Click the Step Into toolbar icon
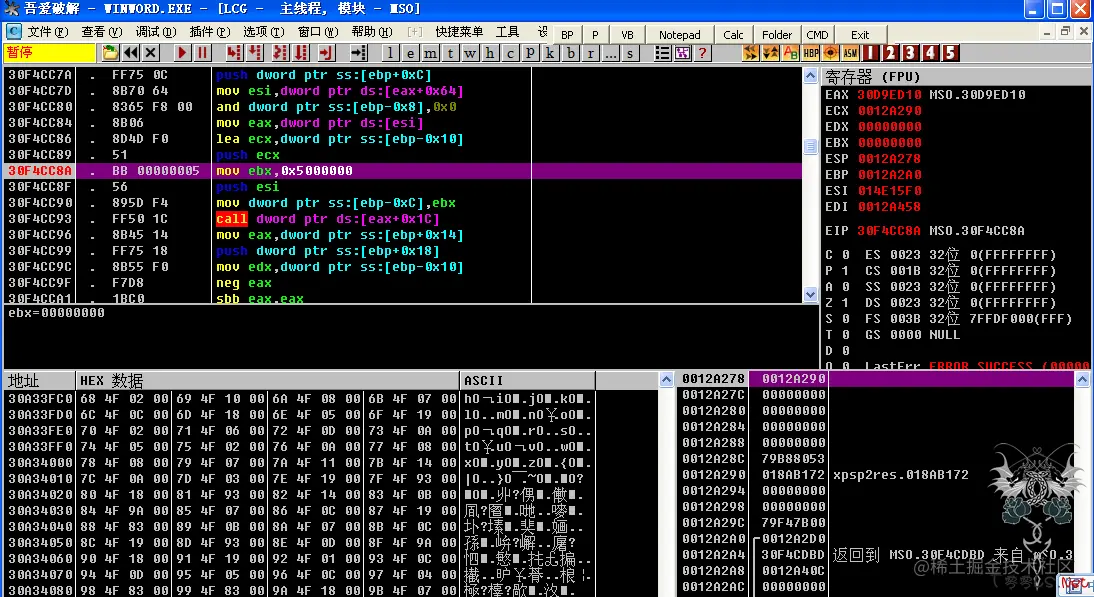Viewport: 1094px width, 597px height. pos(234,53)
